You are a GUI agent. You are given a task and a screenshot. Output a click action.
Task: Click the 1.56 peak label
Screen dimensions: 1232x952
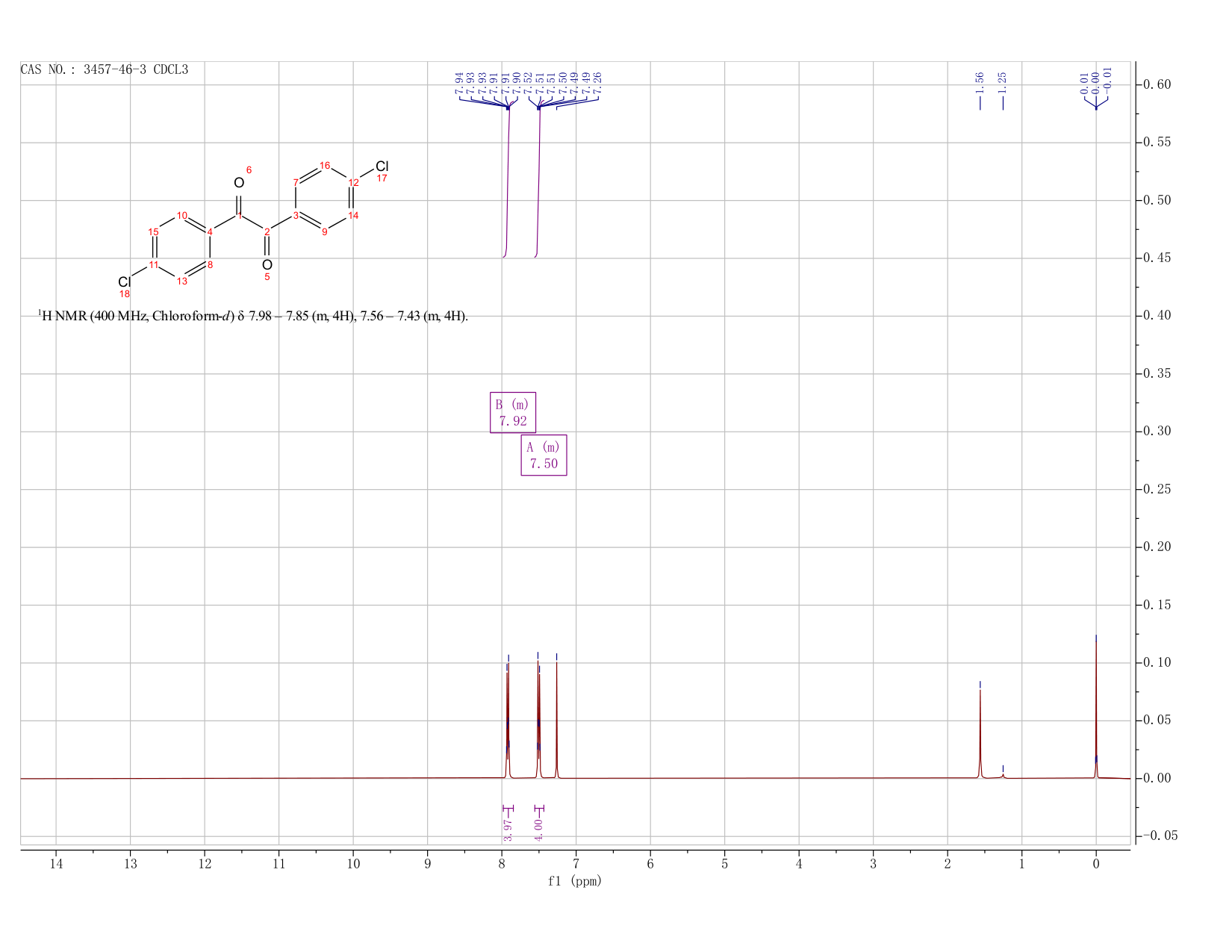980,82
